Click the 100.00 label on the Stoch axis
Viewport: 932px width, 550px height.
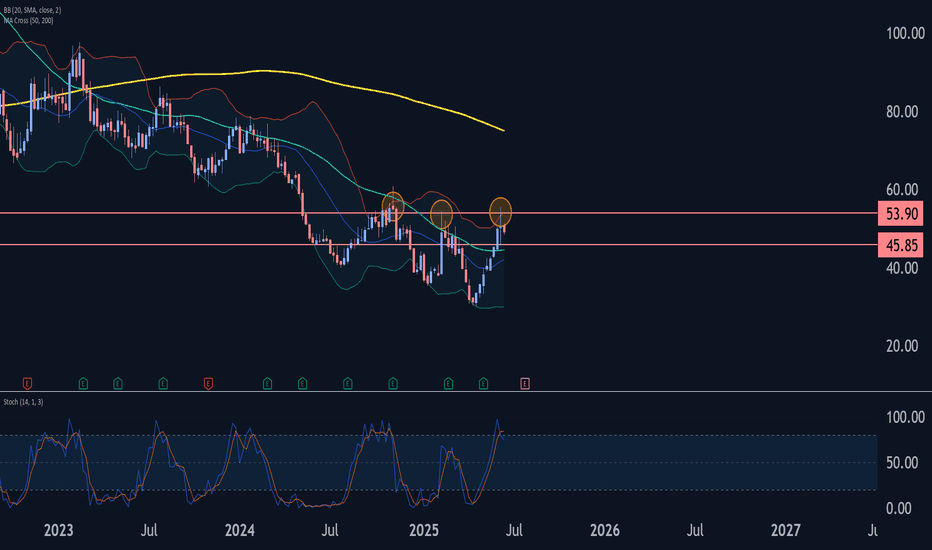pyautogui.click(x=905, y=417)
